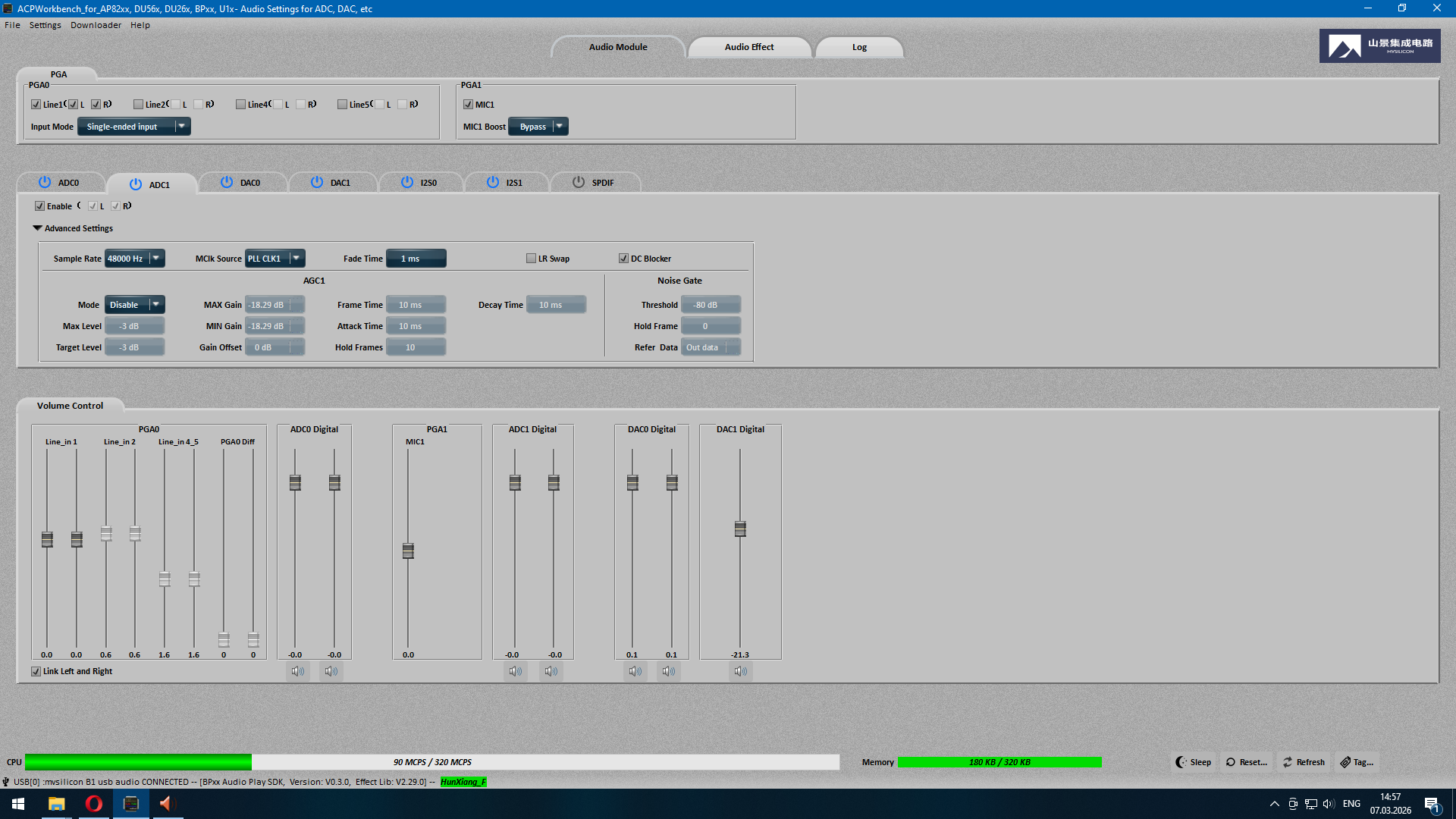Viewport: 1456px width, 819px height.
Task: Click the MIC1 volume slider handle
Action: [408, 551]
